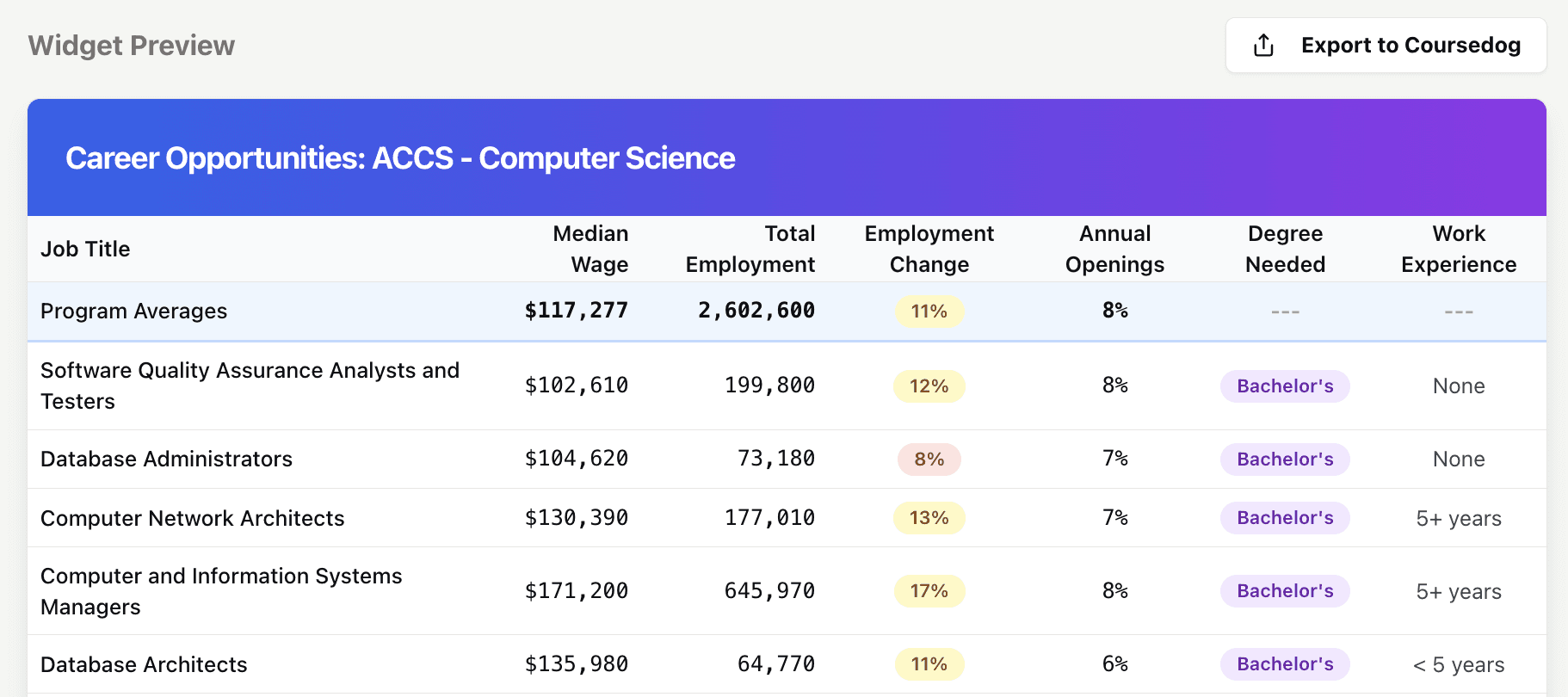
Task: Click the Work Experience column header
Action: 1459,249
